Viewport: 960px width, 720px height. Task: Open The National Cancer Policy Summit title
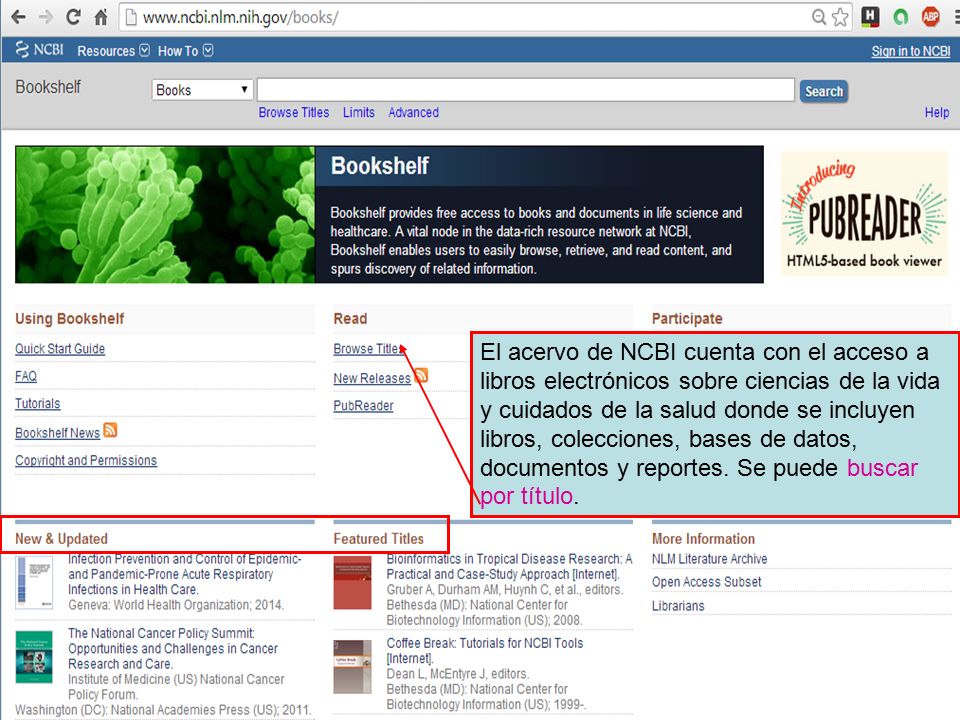pos(173,648)
